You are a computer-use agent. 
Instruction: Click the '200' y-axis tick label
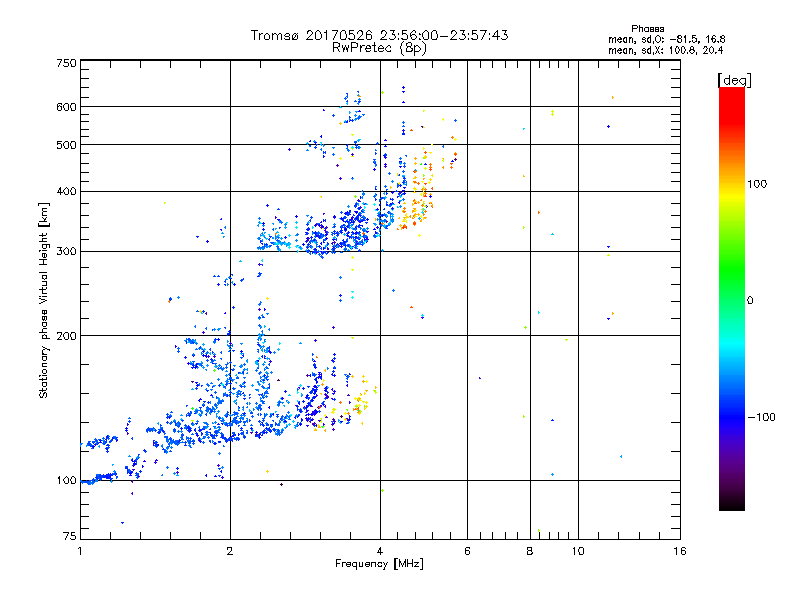coord(67,336)
